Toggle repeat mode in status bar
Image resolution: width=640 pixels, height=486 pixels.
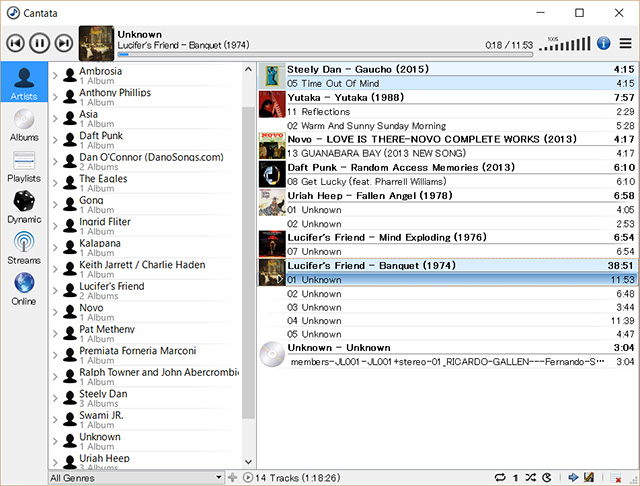[x=500, y=478]
